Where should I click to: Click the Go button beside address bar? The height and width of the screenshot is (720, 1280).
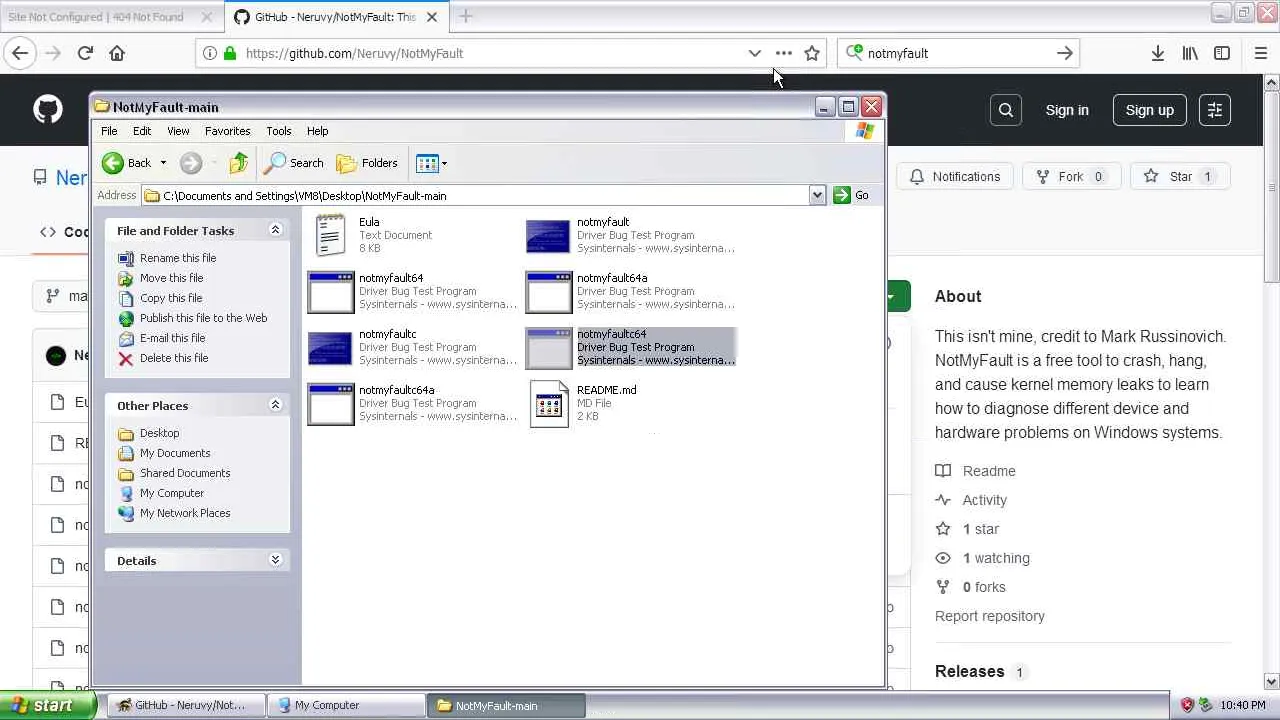click(851, 196)
